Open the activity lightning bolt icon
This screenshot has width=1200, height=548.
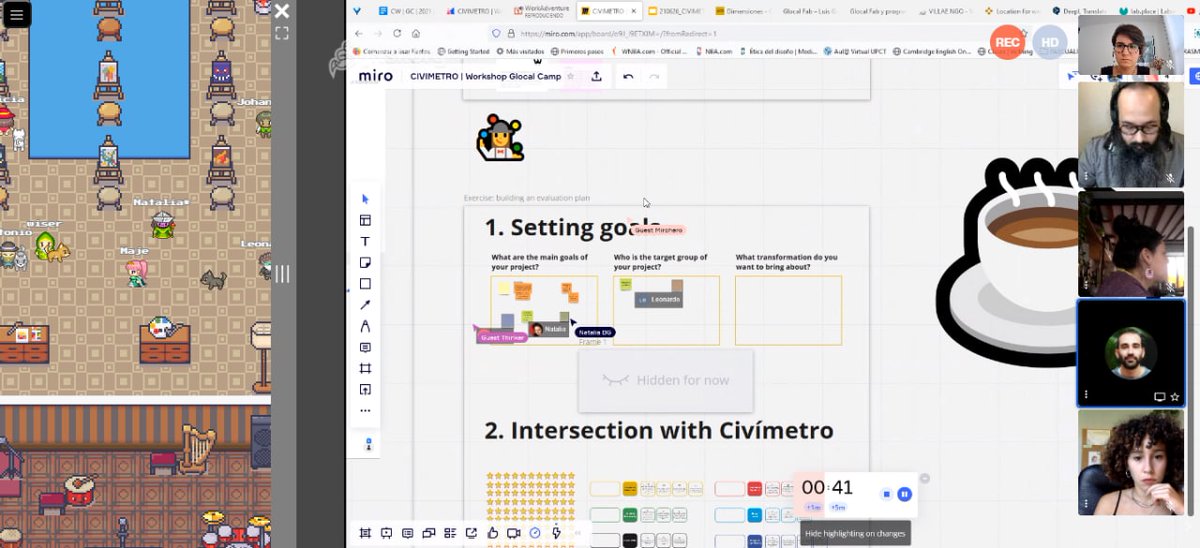[556, 533]
